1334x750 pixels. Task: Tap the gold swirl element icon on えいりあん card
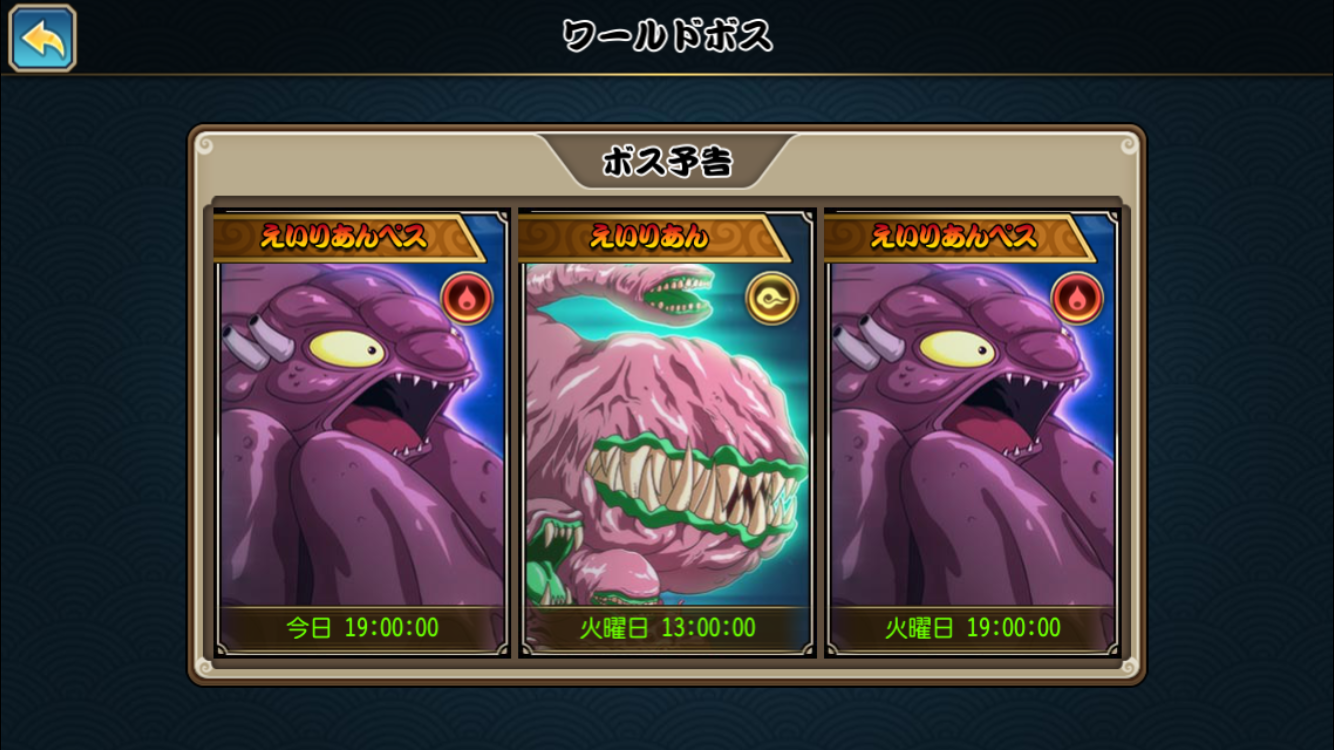[x=772, y=298]
